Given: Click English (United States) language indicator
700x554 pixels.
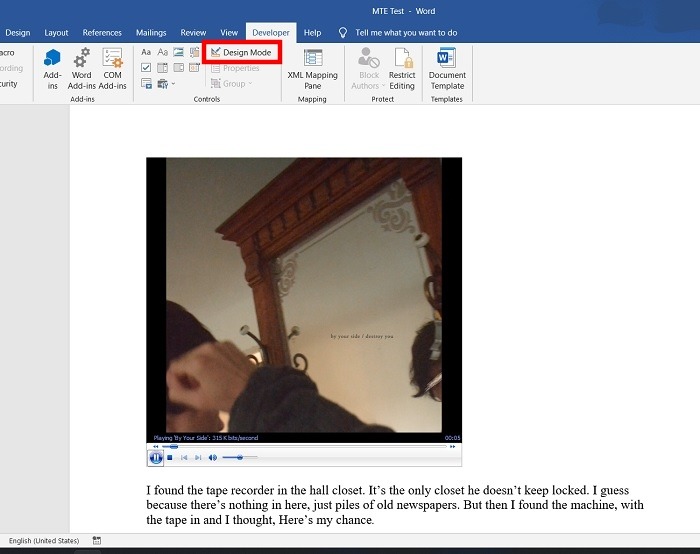Looking at the screenshot, I should (44, 541).
